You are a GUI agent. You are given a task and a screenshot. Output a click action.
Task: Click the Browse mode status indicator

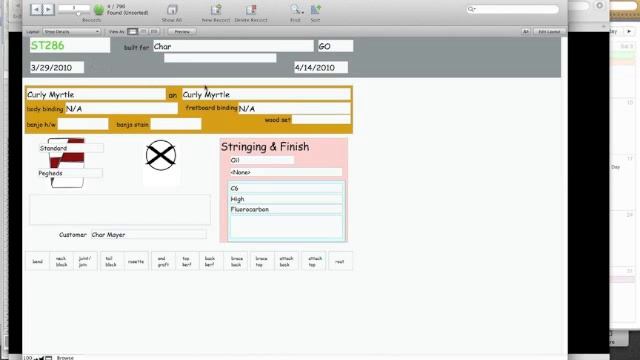(65, 358)
